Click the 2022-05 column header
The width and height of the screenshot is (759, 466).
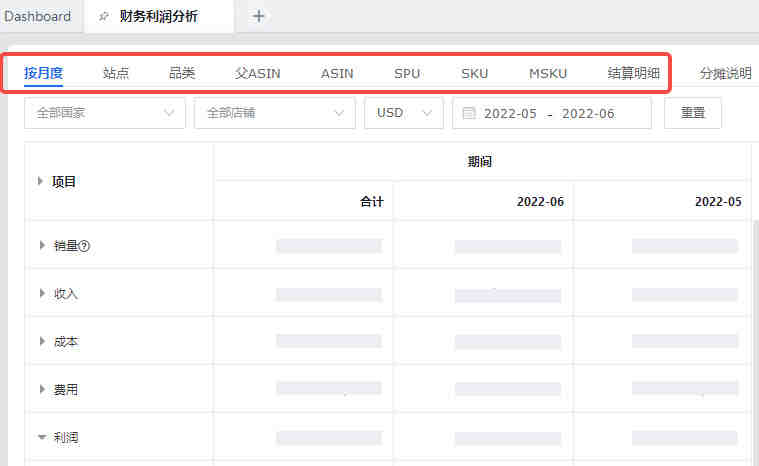pos(718,202)
